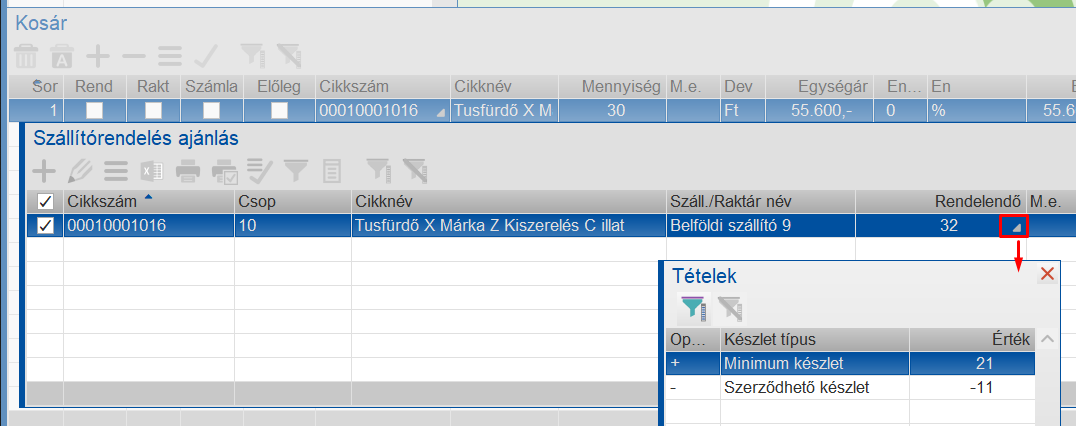Screen dimensions: 1076x426
Task: Add a new Szállítórendelés ajánlás row with plus icon
Action: click(45, 170)
